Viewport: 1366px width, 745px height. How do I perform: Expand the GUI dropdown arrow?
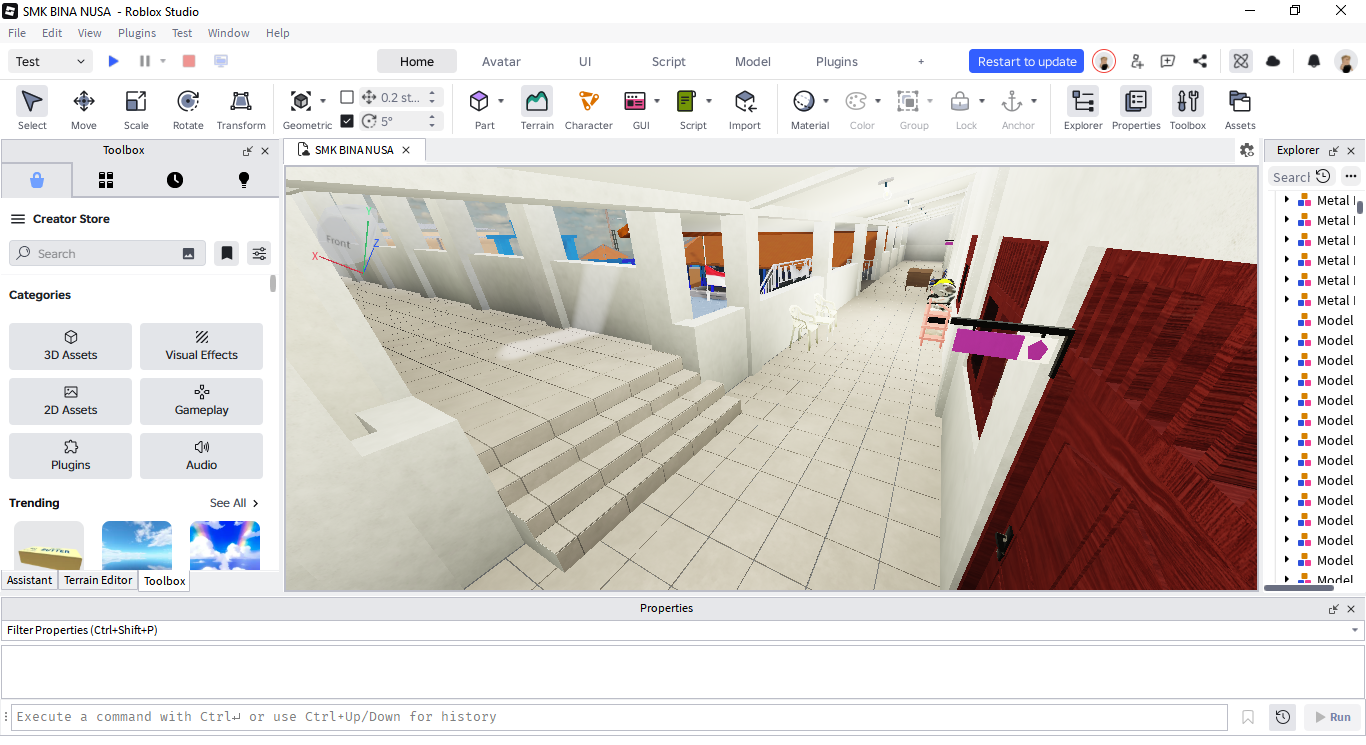point(657,101)
